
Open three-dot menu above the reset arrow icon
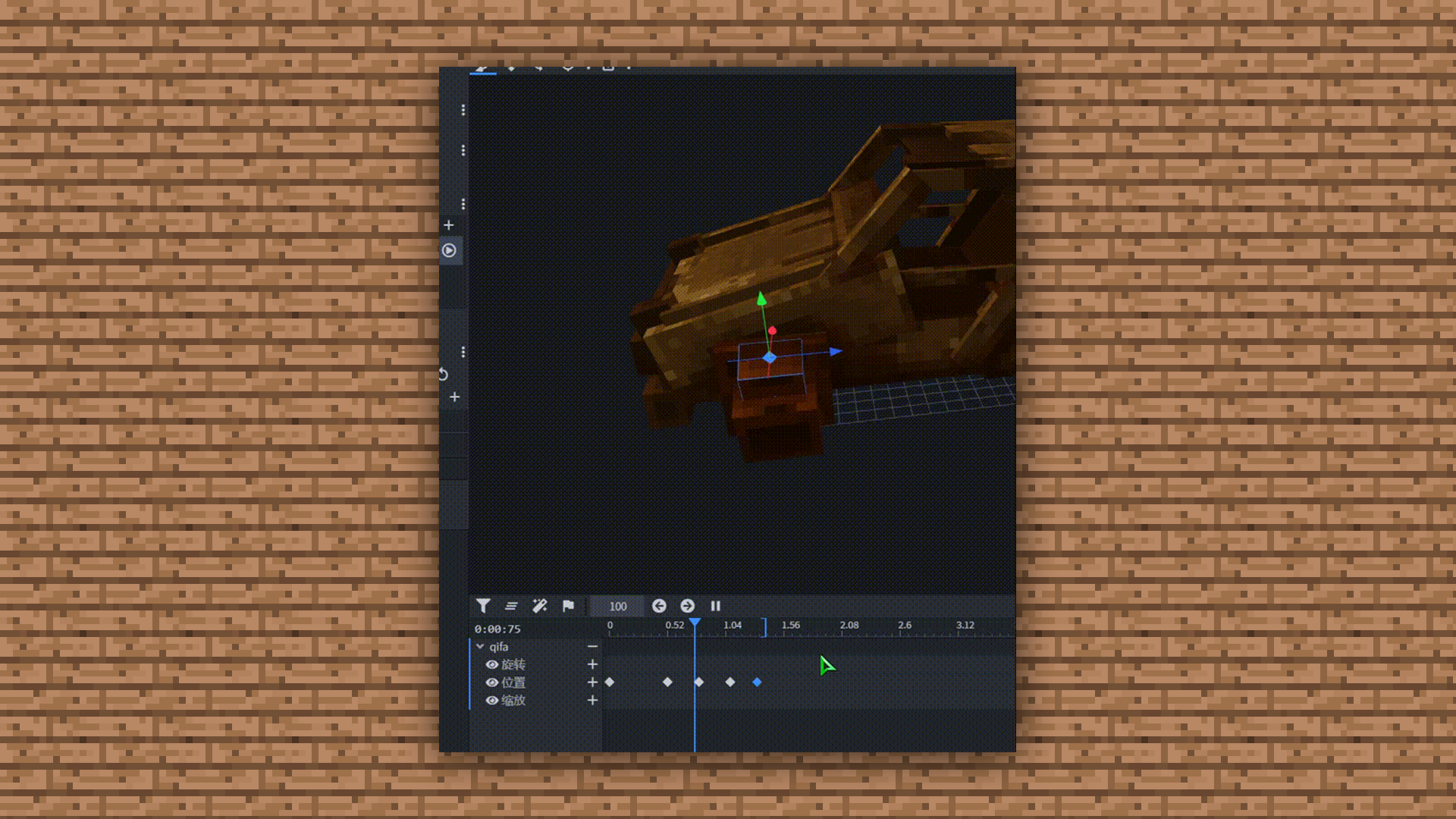click(463, 353)
